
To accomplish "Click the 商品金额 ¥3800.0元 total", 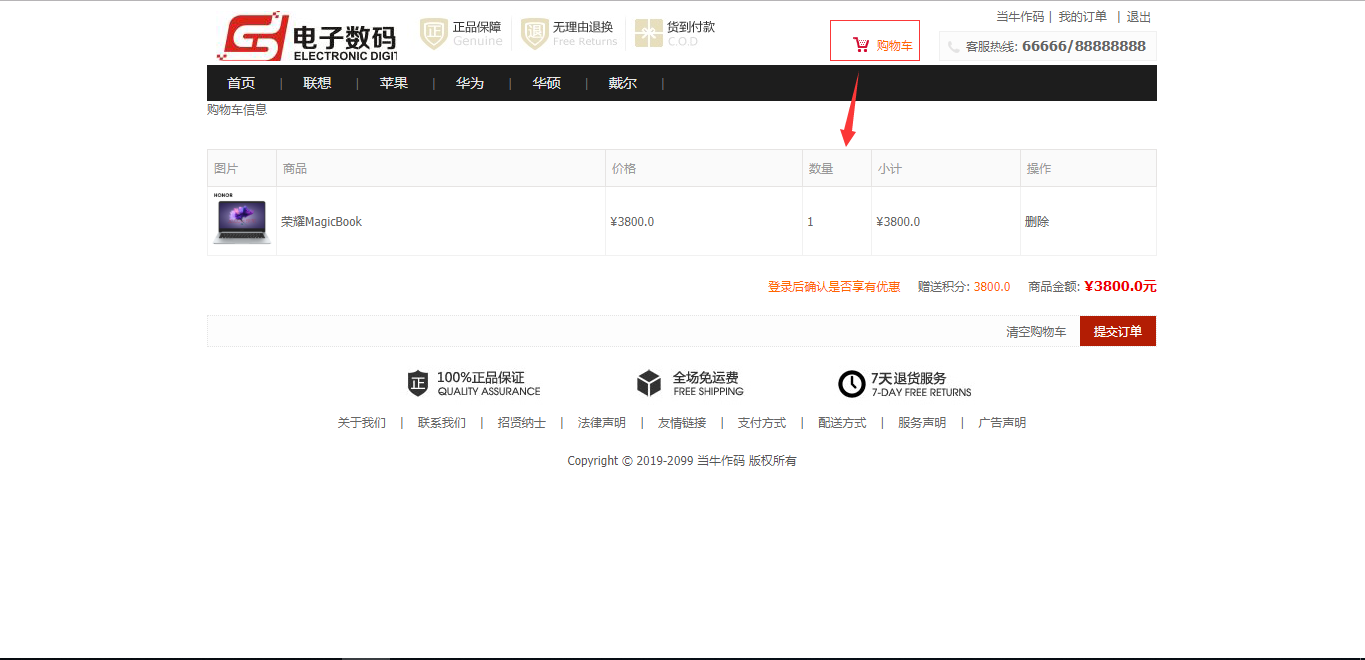I will click(1120, 286).
